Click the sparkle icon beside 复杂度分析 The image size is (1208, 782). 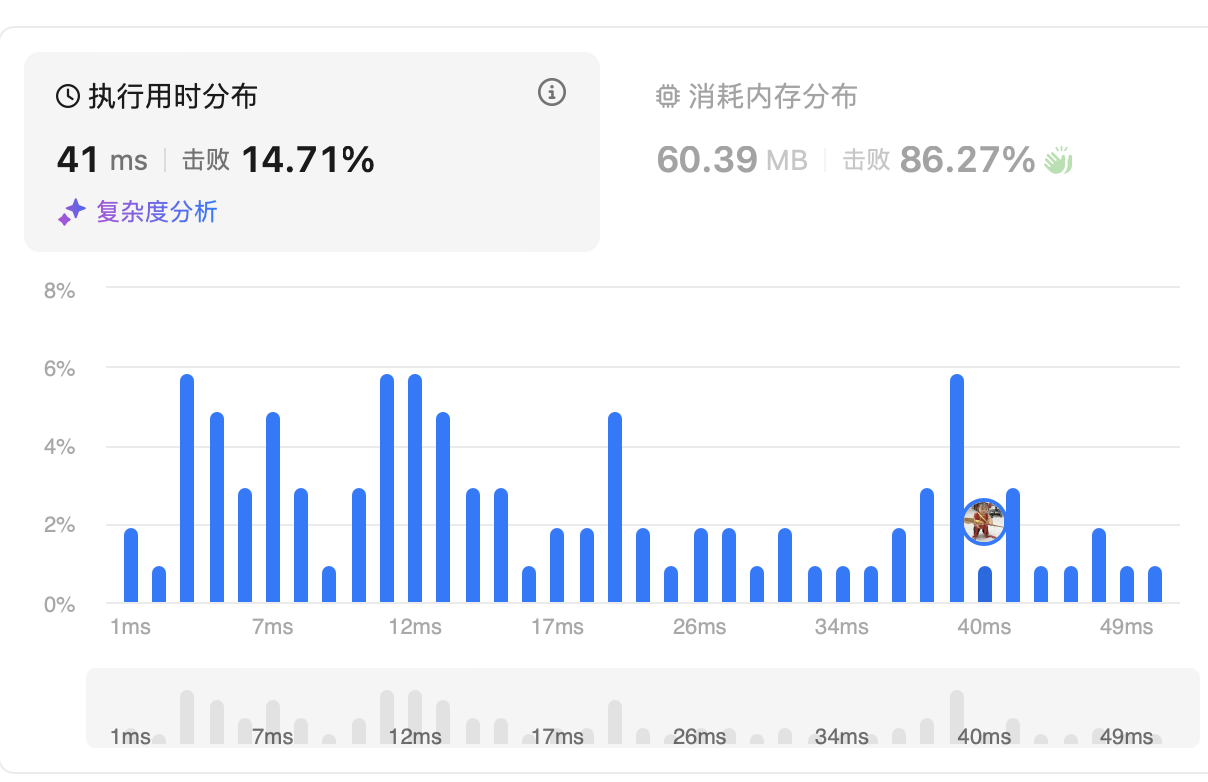pos(71,212)
